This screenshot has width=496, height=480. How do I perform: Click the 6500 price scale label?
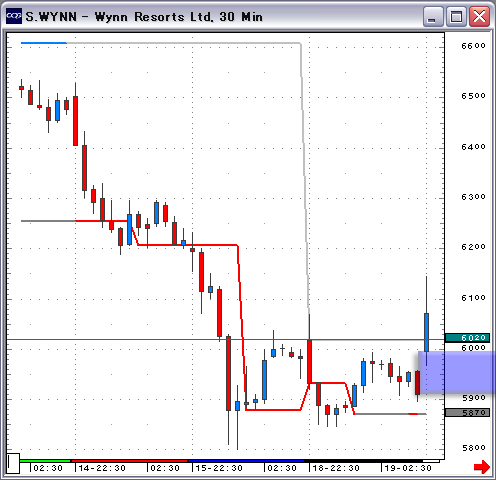[473, 96]
